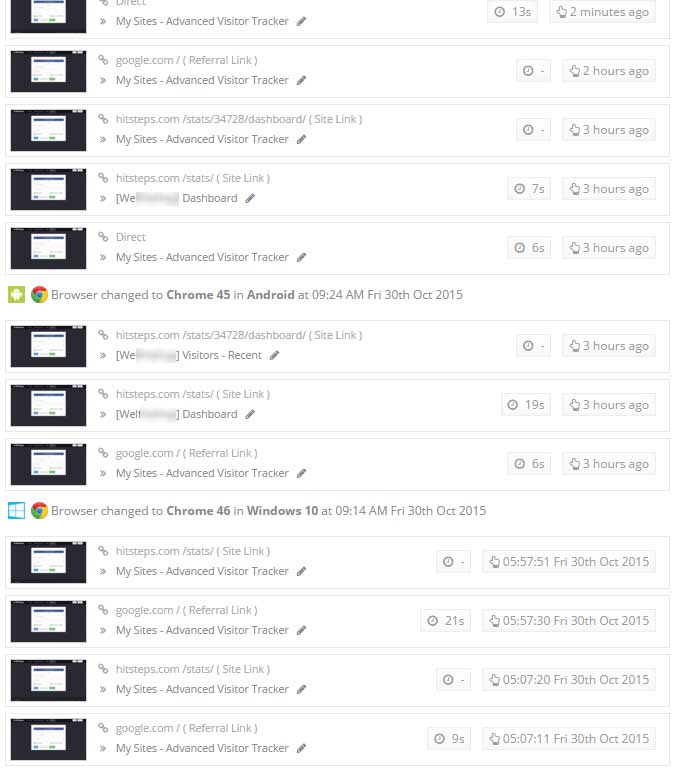Open thumbnail beside the 7s Dashboard entry
The image size is (678, 769).
[x=49, y=189]
